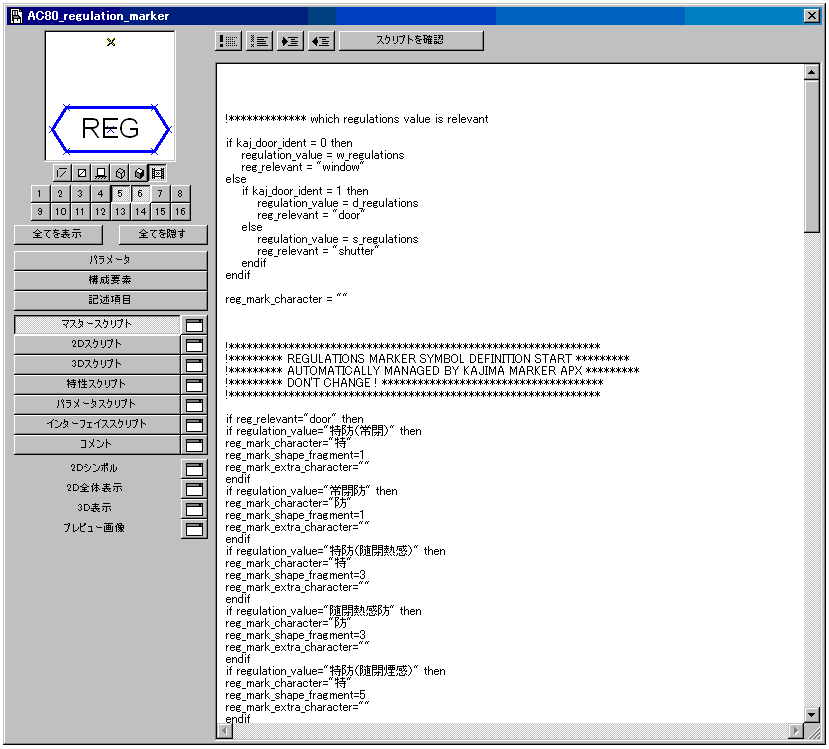Select the preview picture view icon

pyautogui.click(x=158, y=173)
